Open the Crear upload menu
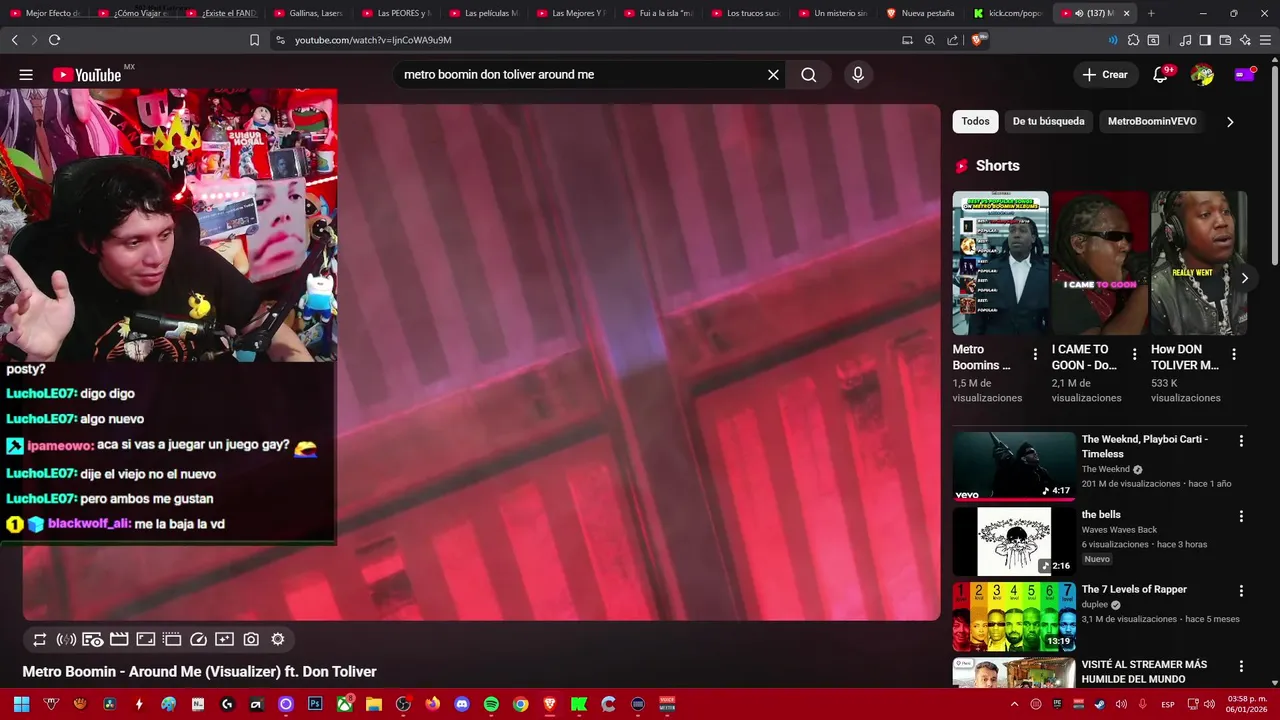The width and height of the screenshot is (1280, 720). coord(1105,75)
